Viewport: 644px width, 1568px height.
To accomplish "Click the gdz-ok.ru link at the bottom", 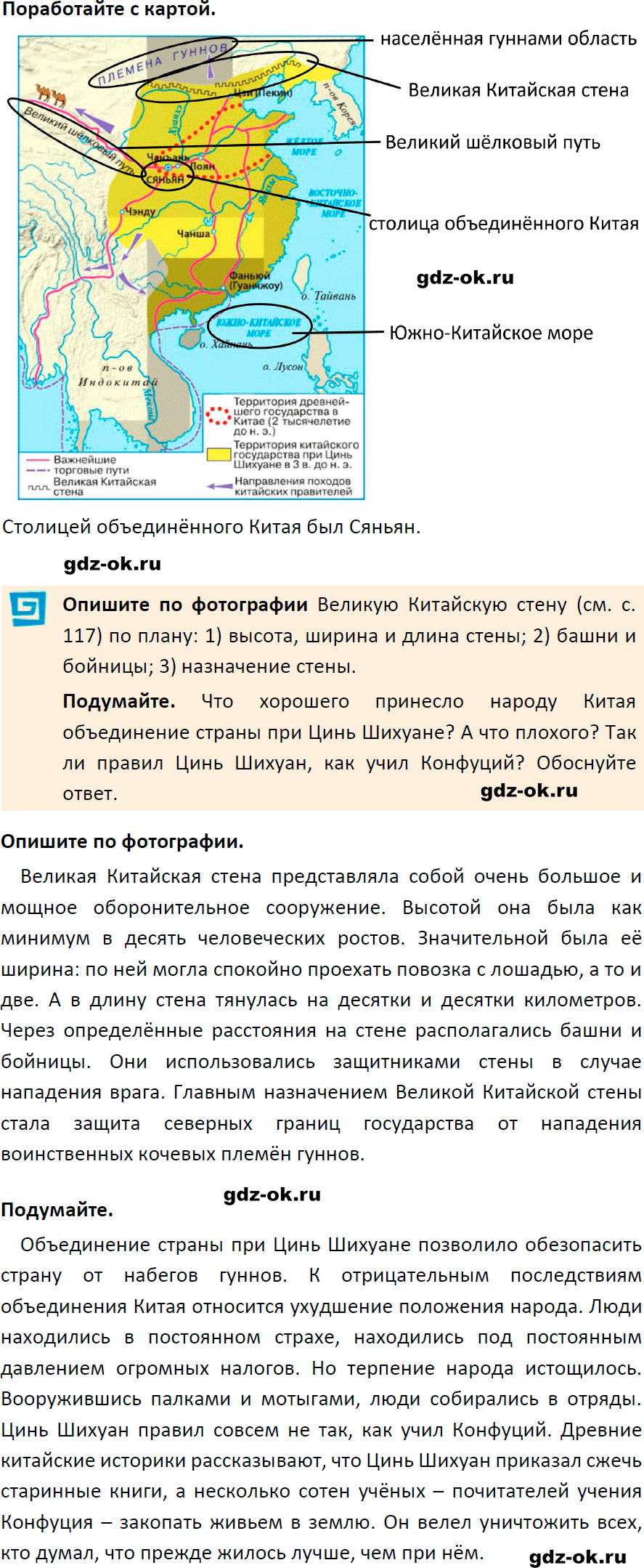I will click(x=578, y=1556).
